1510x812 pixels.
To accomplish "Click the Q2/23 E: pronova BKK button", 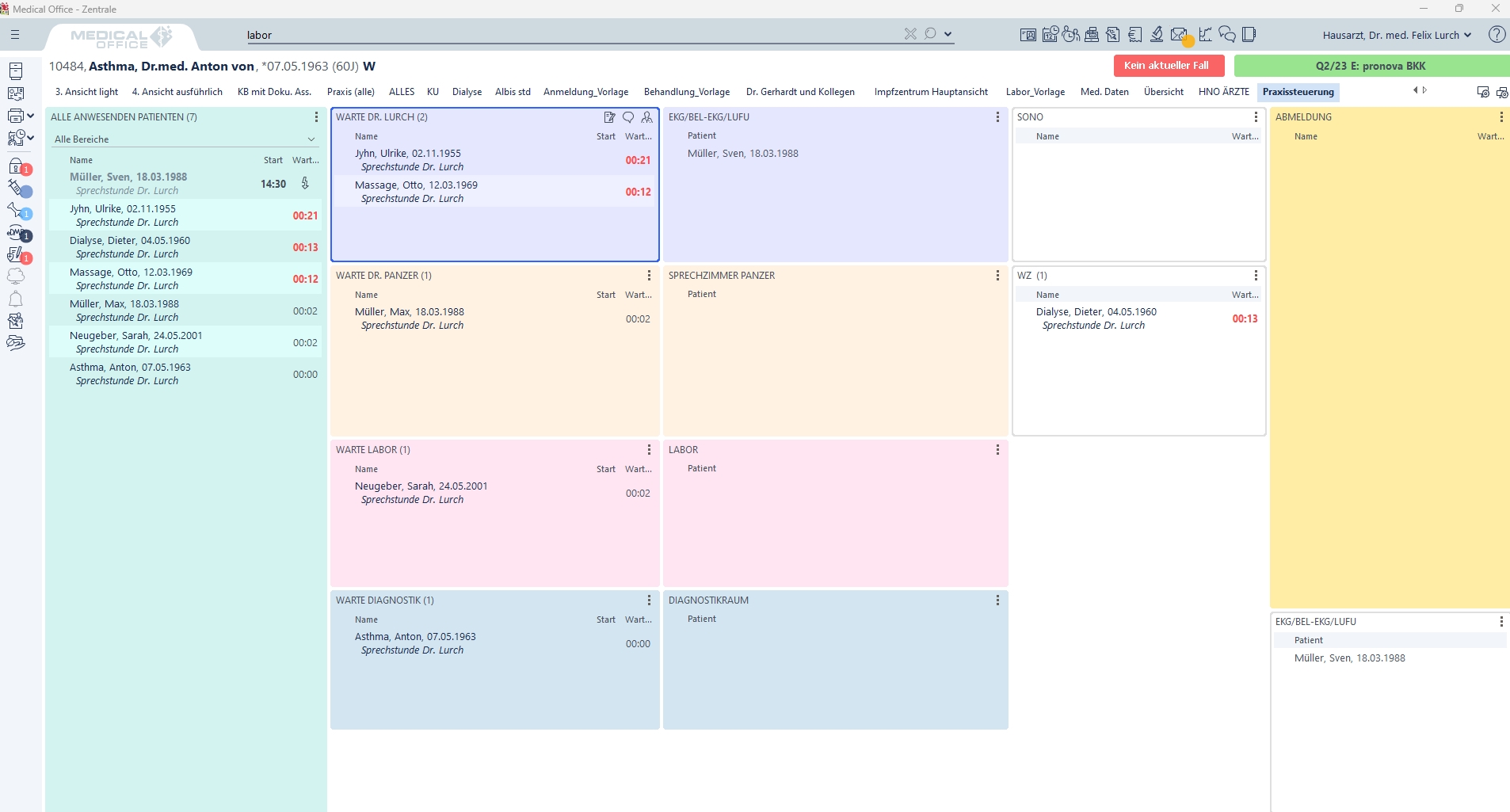I will pos(1371,66).
